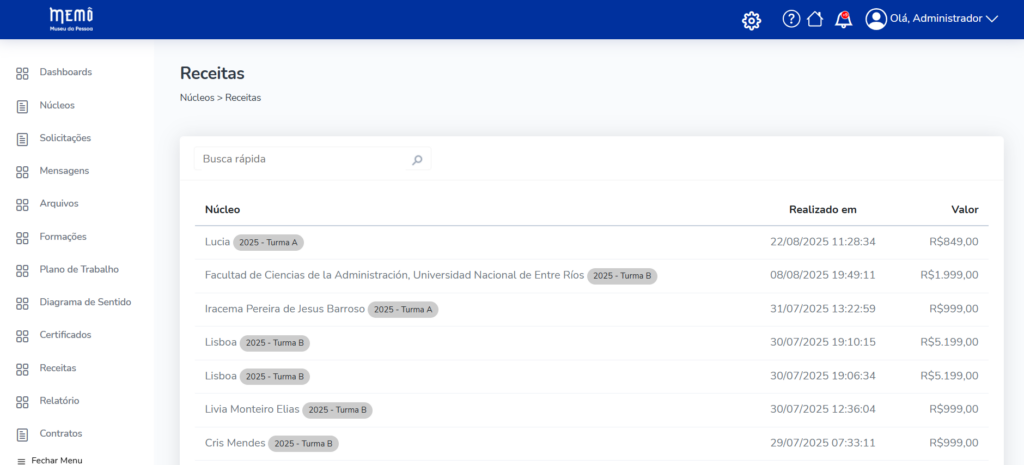Image resolution: width=1024 pixels, height=465 pixels.
Task: Click the user avatar icon
Action: [x=876, y=19]
